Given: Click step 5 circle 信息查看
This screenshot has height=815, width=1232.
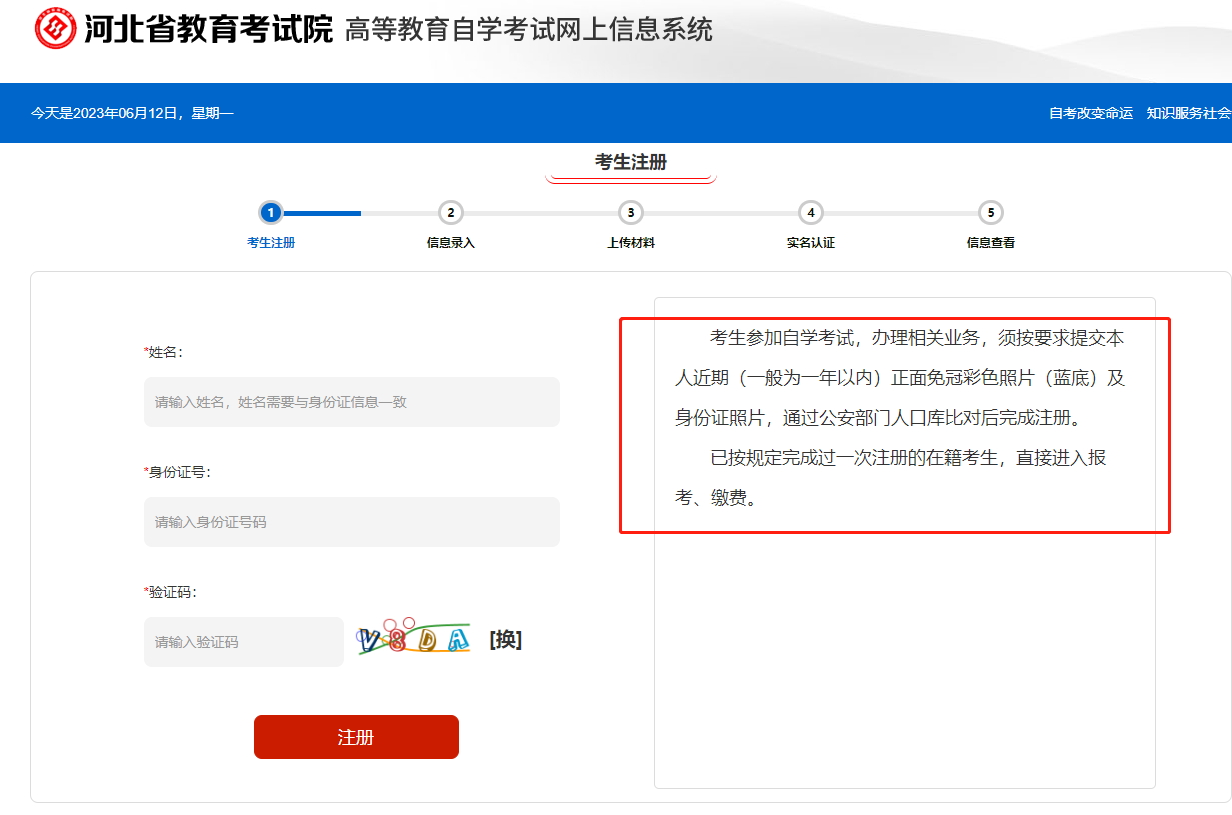Looking at the screenshot, I should click(x=990, y=212).
